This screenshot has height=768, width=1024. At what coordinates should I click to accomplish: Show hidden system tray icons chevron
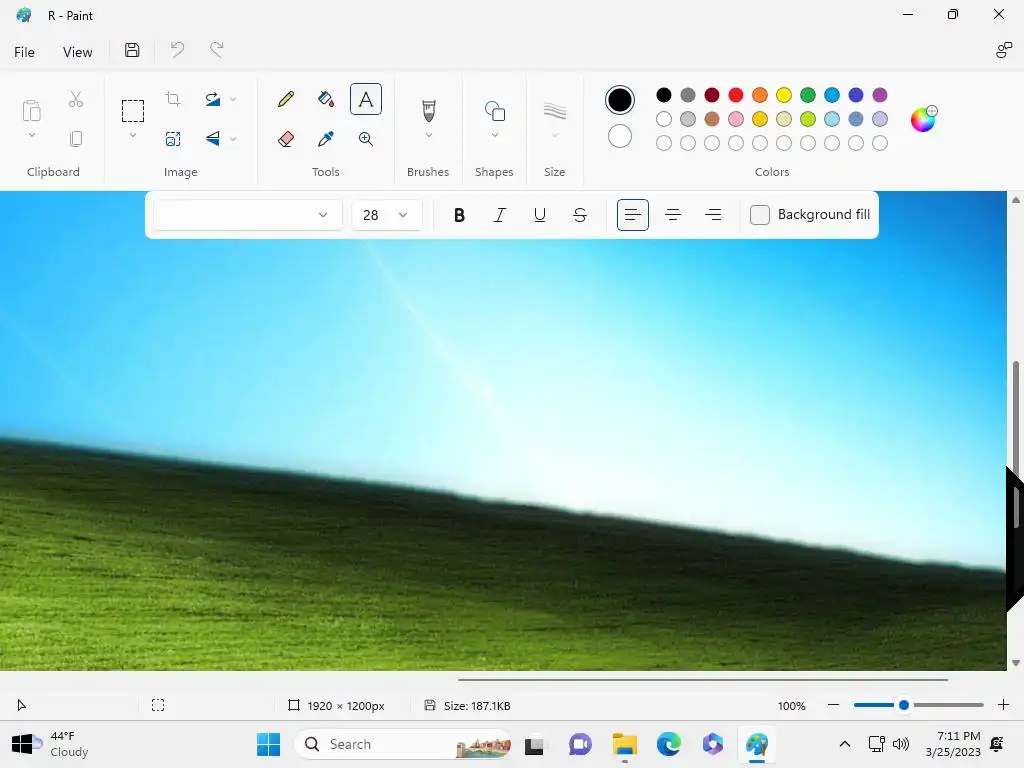844,744
